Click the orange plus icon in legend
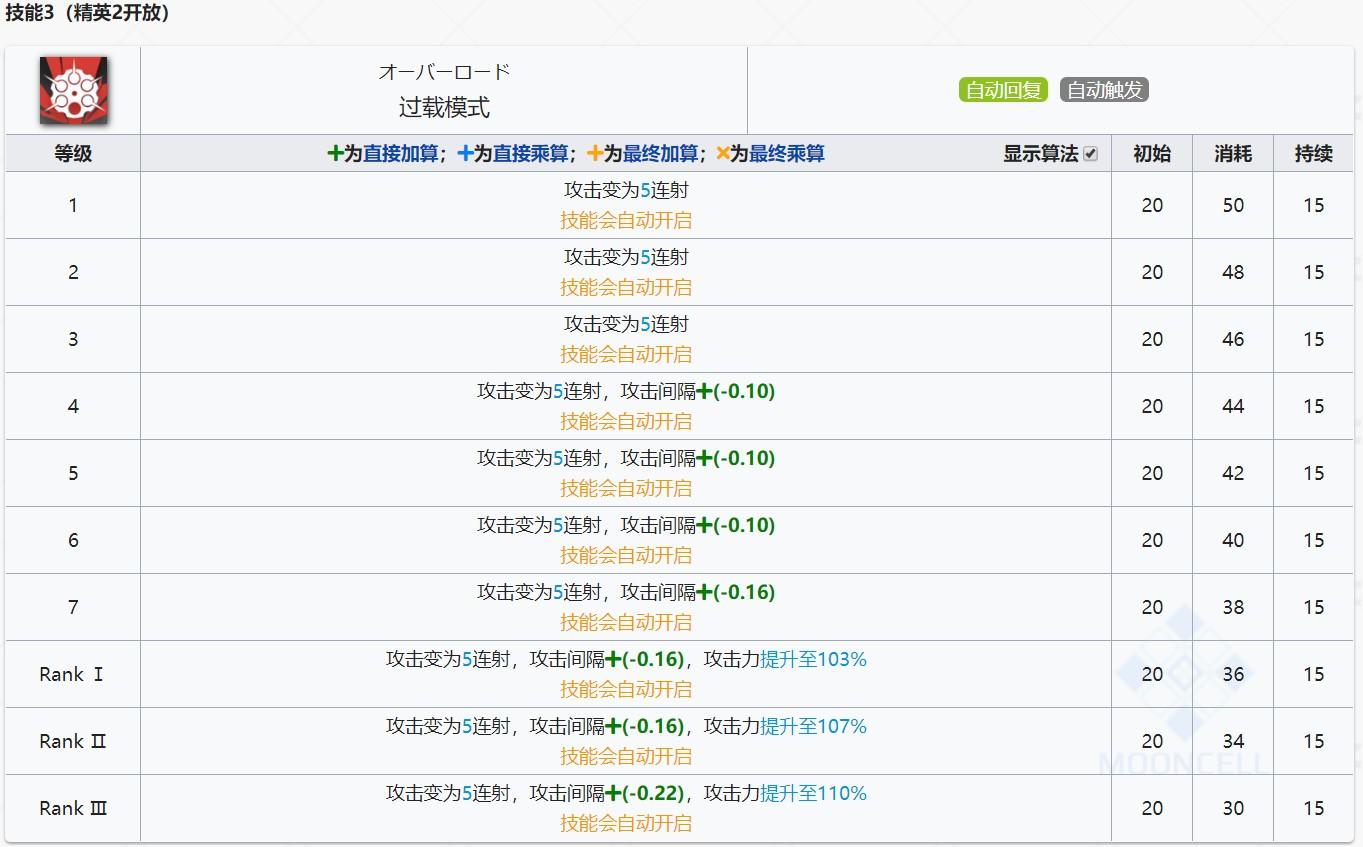Image resolution: width=1363 pixels, height=847 pixels. tap(595, 154)
